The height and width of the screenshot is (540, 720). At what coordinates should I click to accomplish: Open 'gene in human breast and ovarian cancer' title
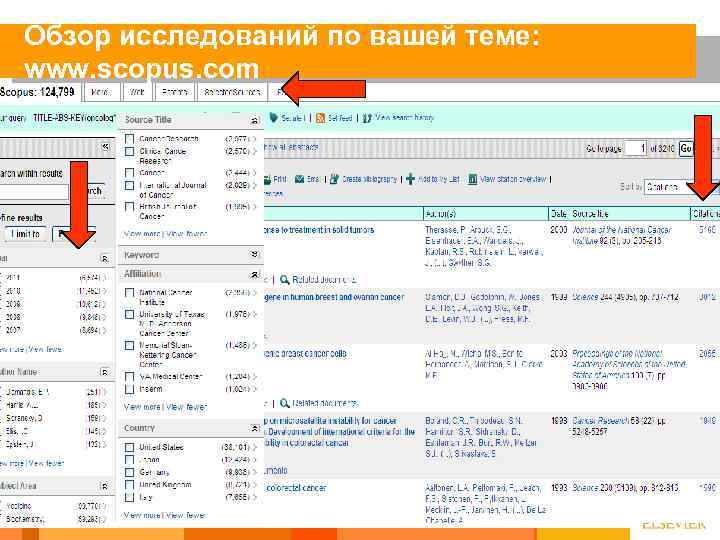click(x=334, y=298)
